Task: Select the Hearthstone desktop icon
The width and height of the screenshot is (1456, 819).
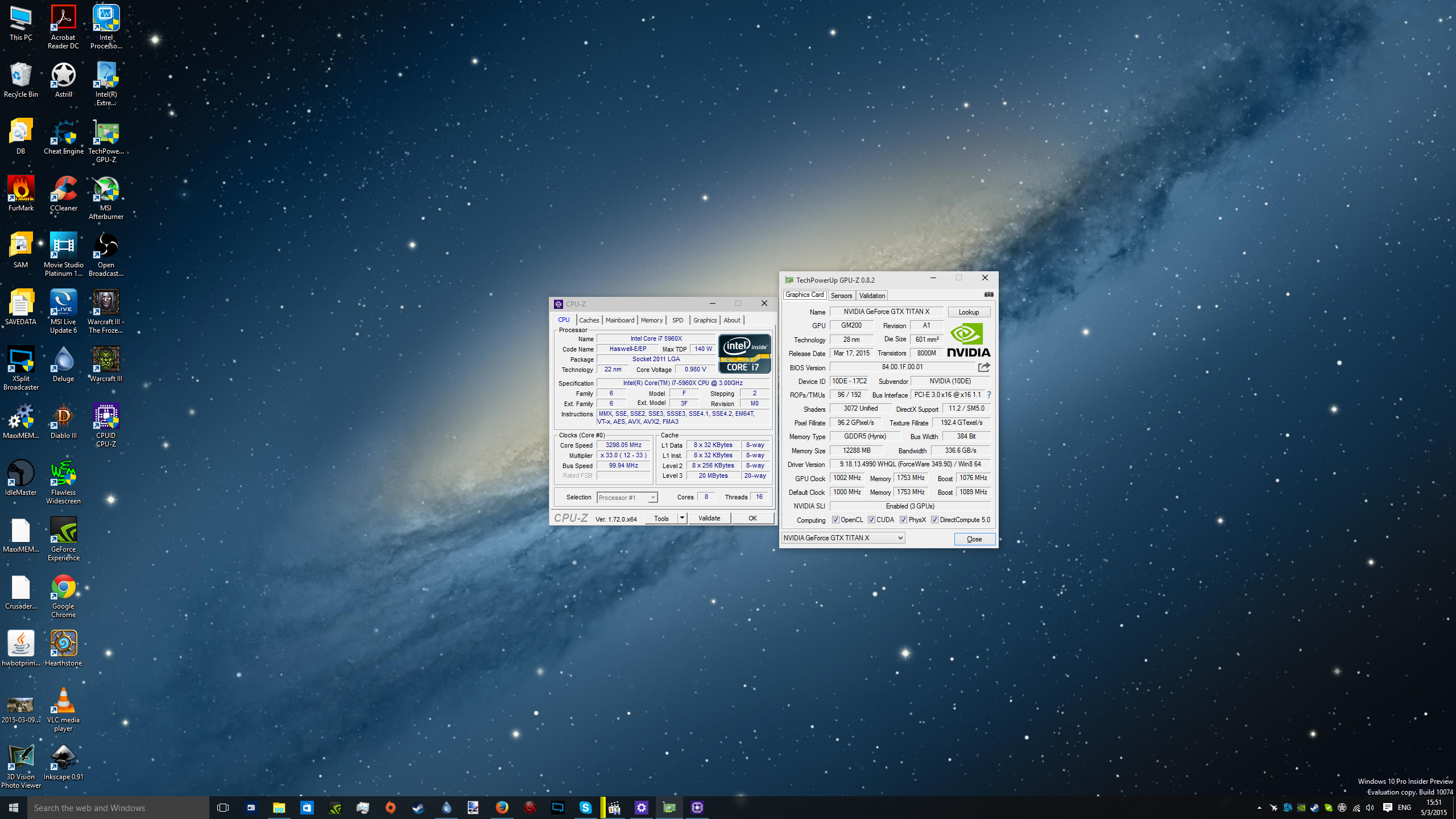Action: pos(64,648)
